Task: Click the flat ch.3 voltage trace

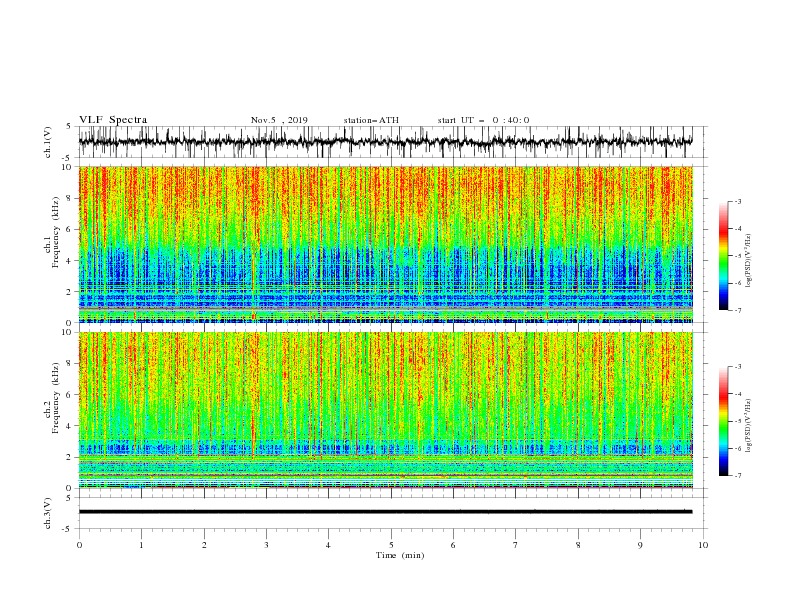Action: [385, 512]
